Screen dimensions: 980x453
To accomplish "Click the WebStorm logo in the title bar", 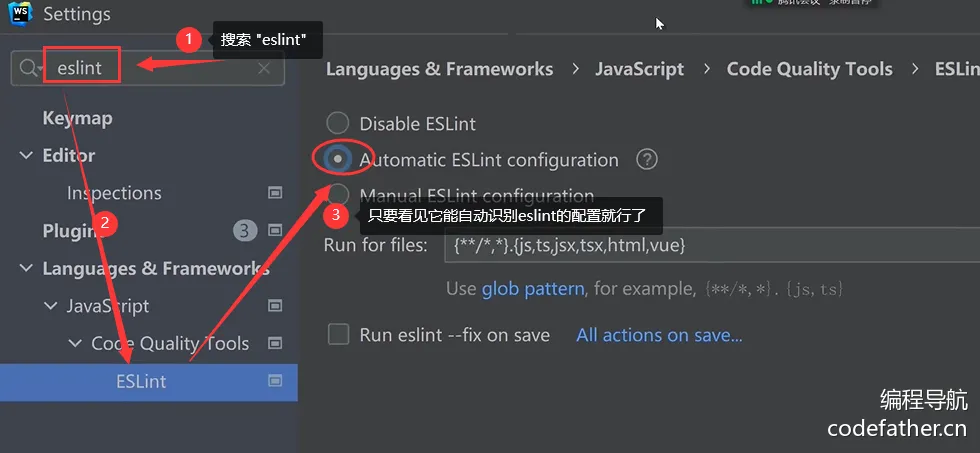I will click(x=19, y=12).
